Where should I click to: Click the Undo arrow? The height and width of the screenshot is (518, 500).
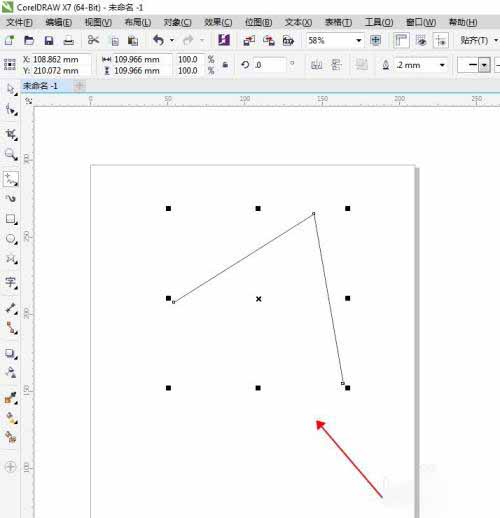pyautogui.click(x=159, y=40)
